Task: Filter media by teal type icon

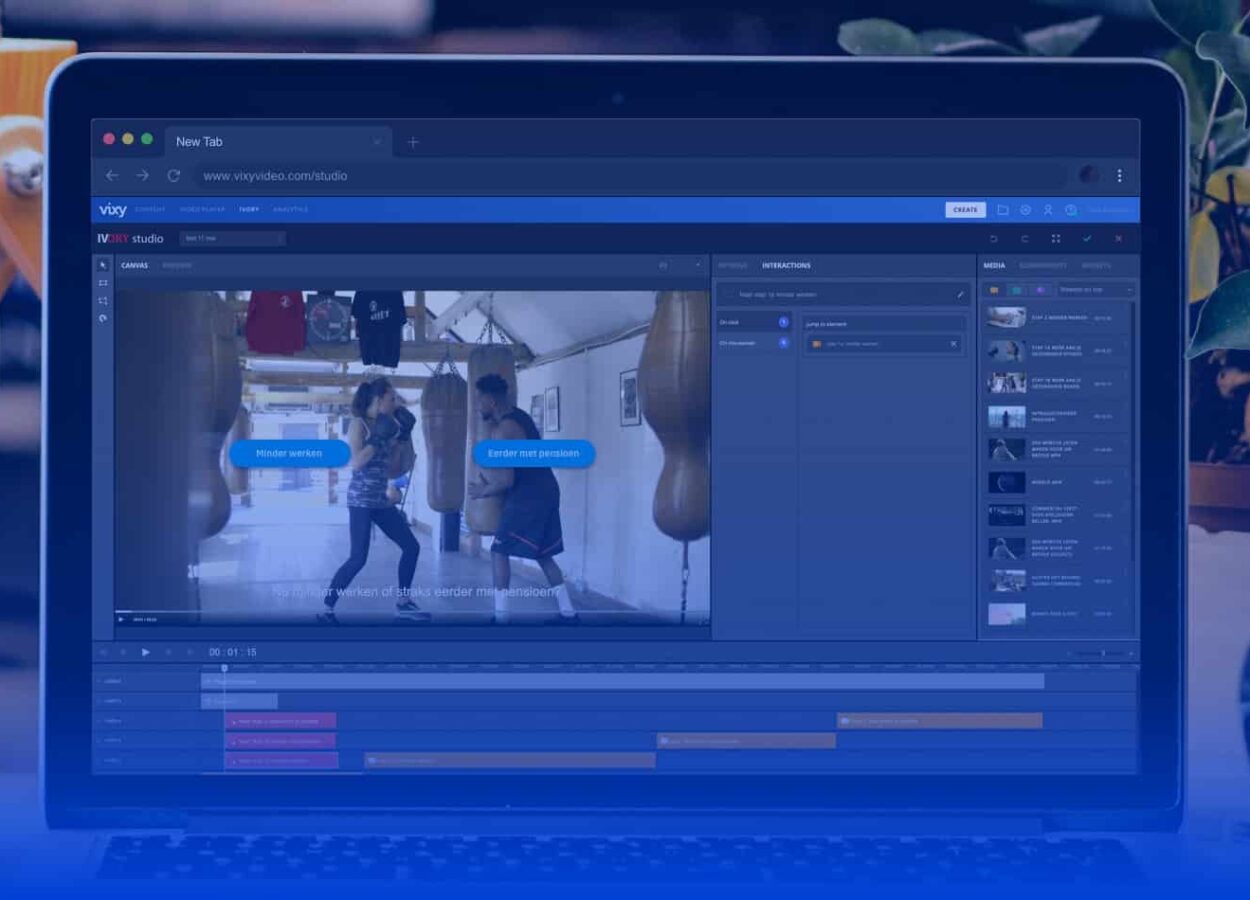Action: tap(1016, 290)
